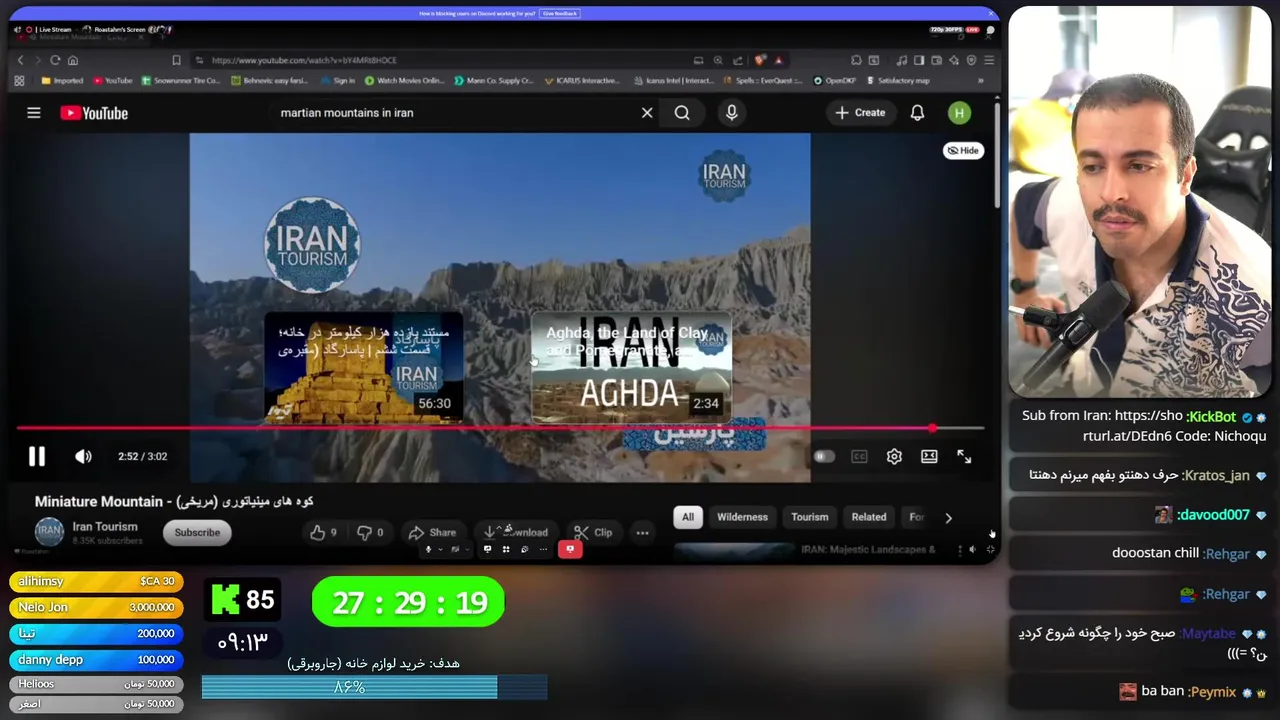Viewport: 1280px width, 720px height.
Task: Reload the page in the browser
Action: point(55,60)
